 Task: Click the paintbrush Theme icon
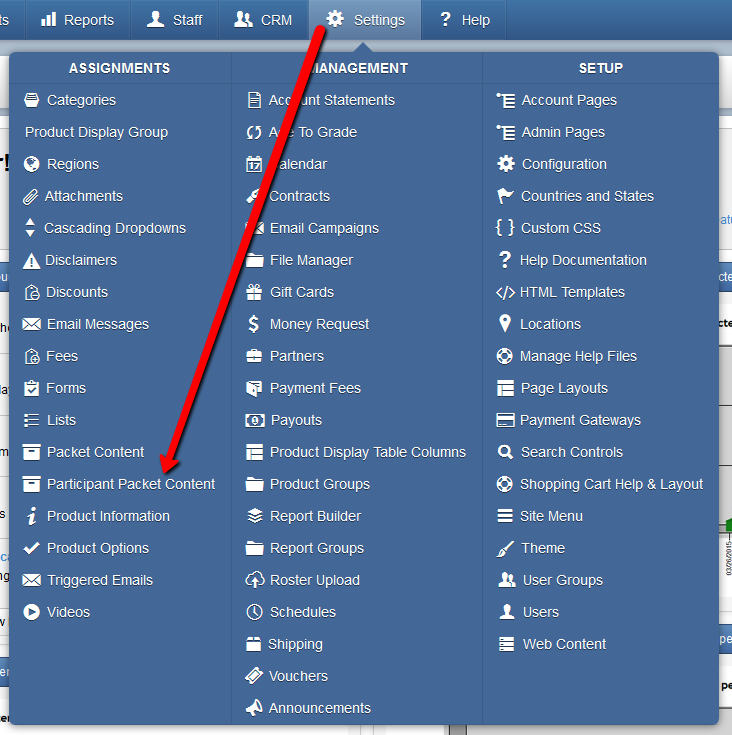click(505, 548)
